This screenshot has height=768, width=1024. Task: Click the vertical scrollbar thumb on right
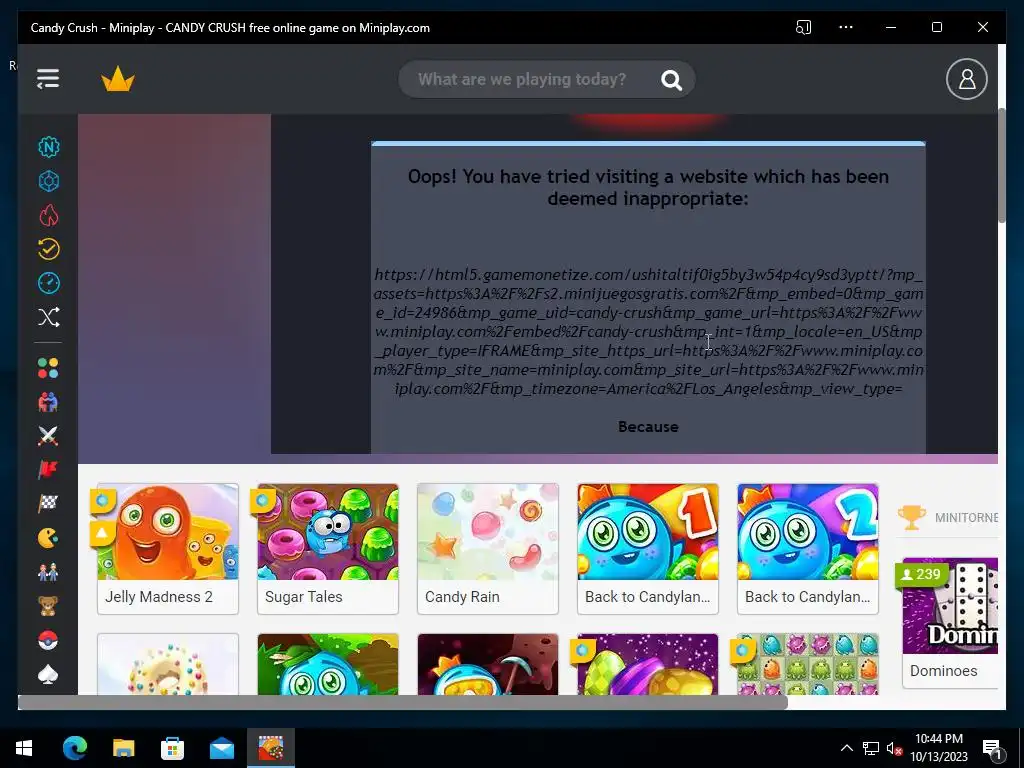(x=1002, y=165)
